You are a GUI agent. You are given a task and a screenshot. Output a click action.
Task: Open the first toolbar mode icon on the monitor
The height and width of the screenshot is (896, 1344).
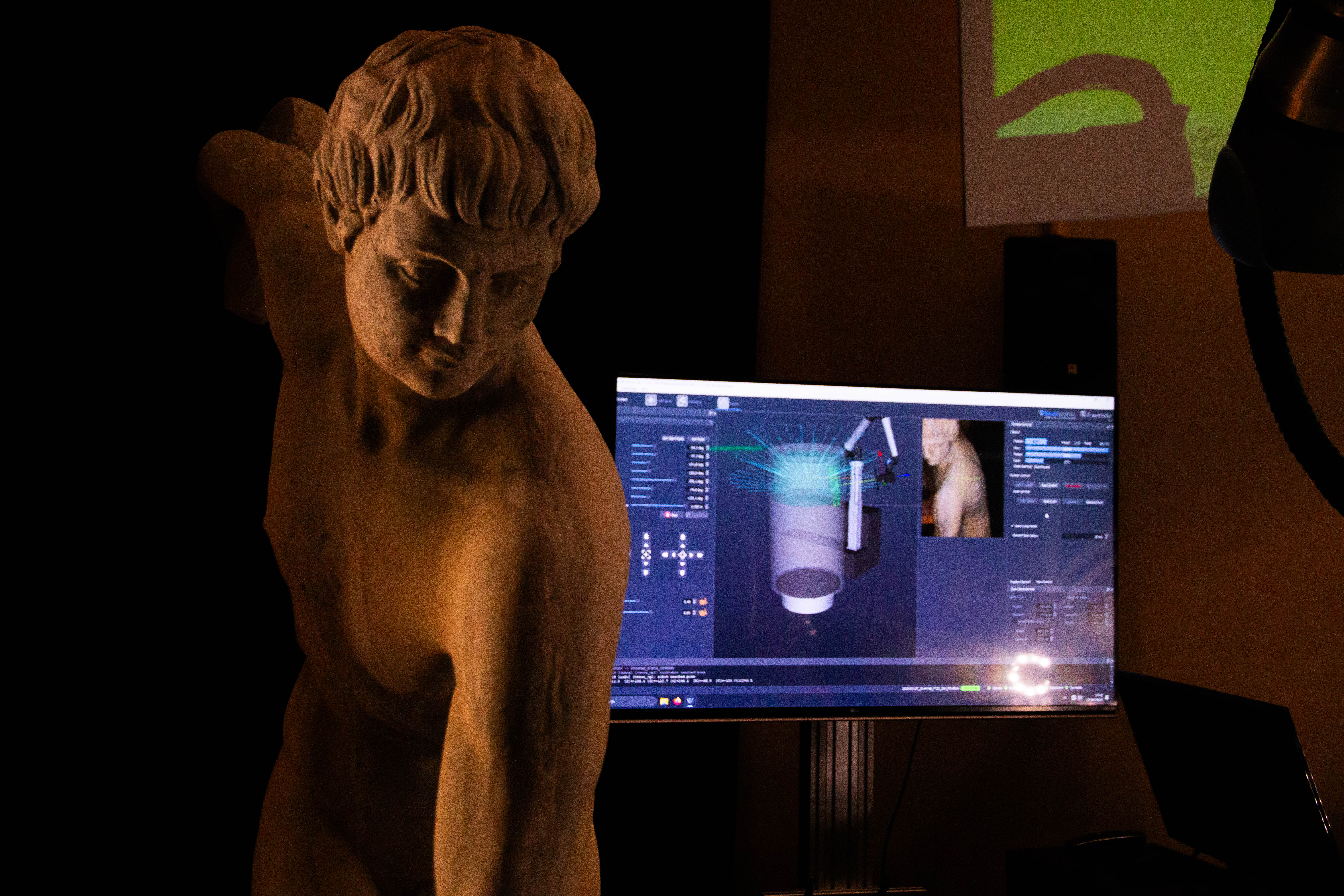(x=651, y=400)
